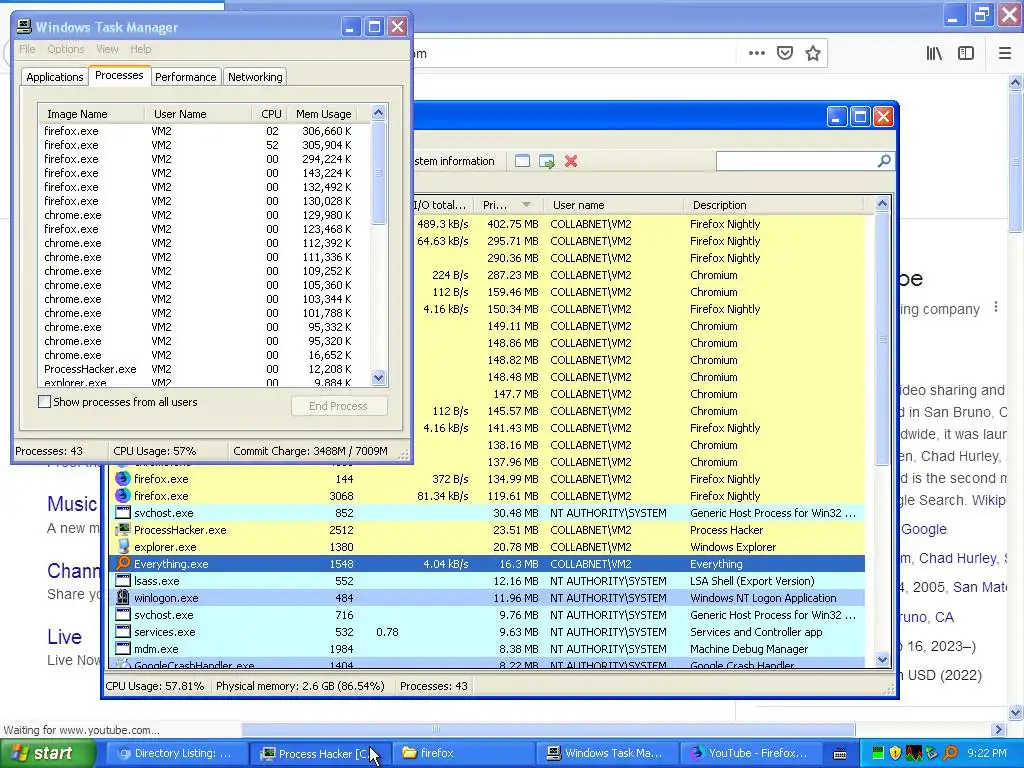
Task: Bookmark this page with the star icon
Action: tap(812, 53)
